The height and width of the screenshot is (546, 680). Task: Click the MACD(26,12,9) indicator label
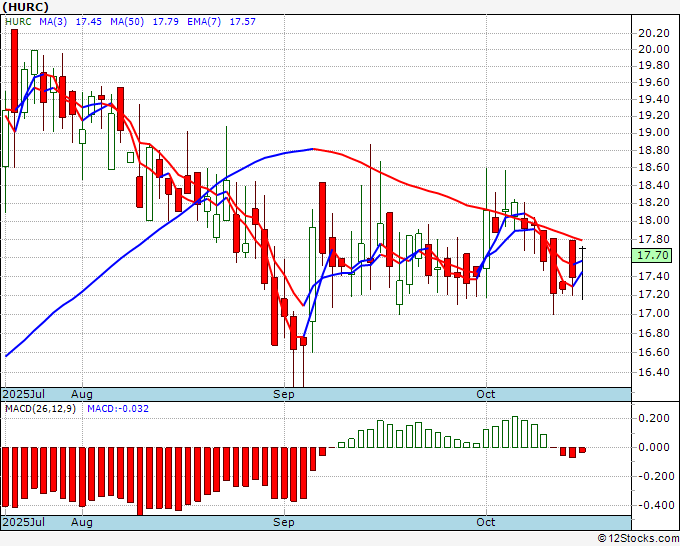40,409
